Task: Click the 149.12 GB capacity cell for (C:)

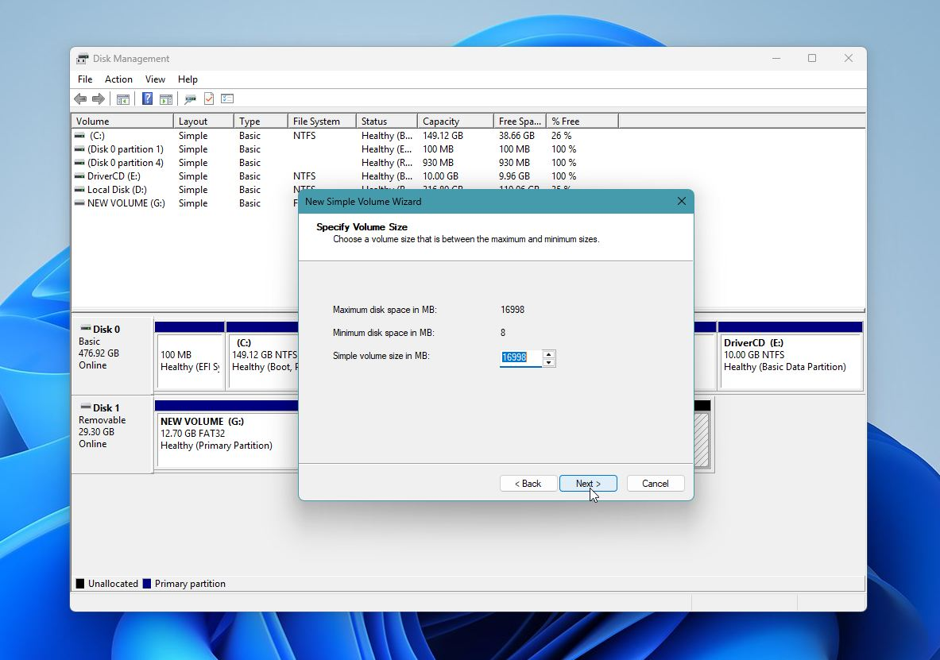Action: (443, 135)
